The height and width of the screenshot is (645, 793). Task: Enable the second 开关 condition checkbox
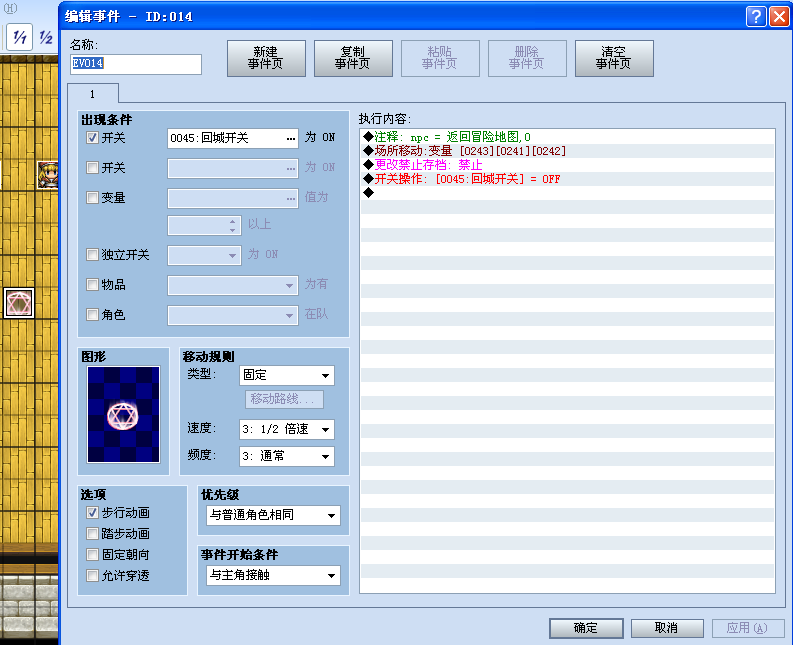point(92,167)
